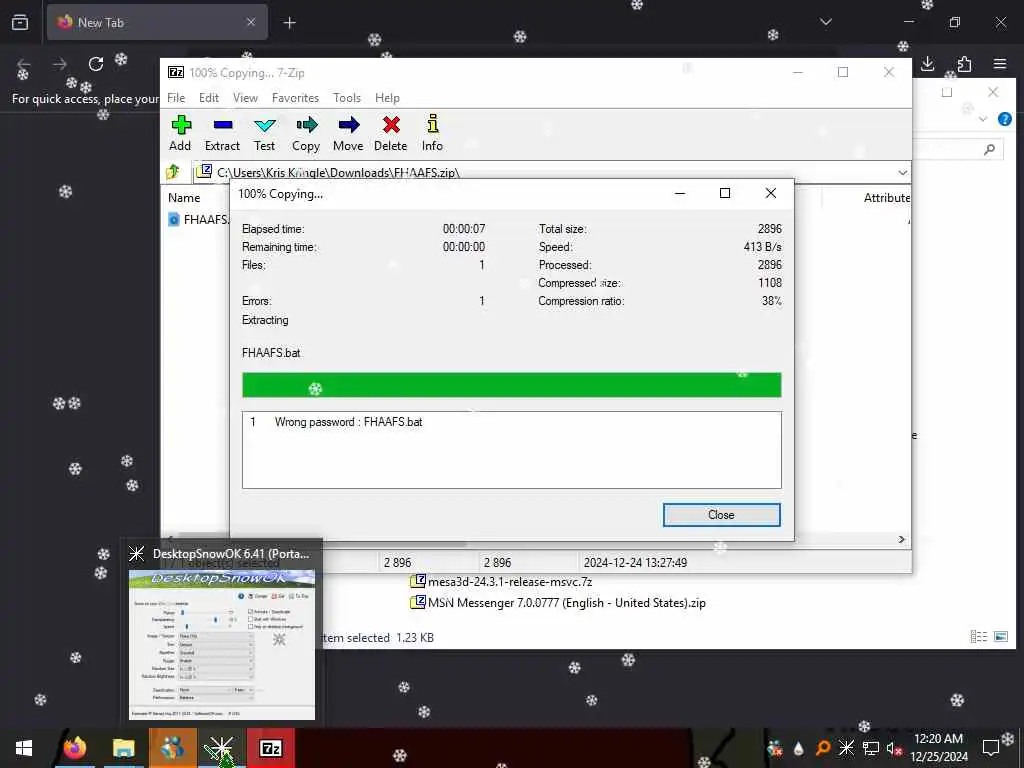Expand the File Explorer ribbon chevron
The height and width of the screenshot is (768, 1024).
[983, 120]
